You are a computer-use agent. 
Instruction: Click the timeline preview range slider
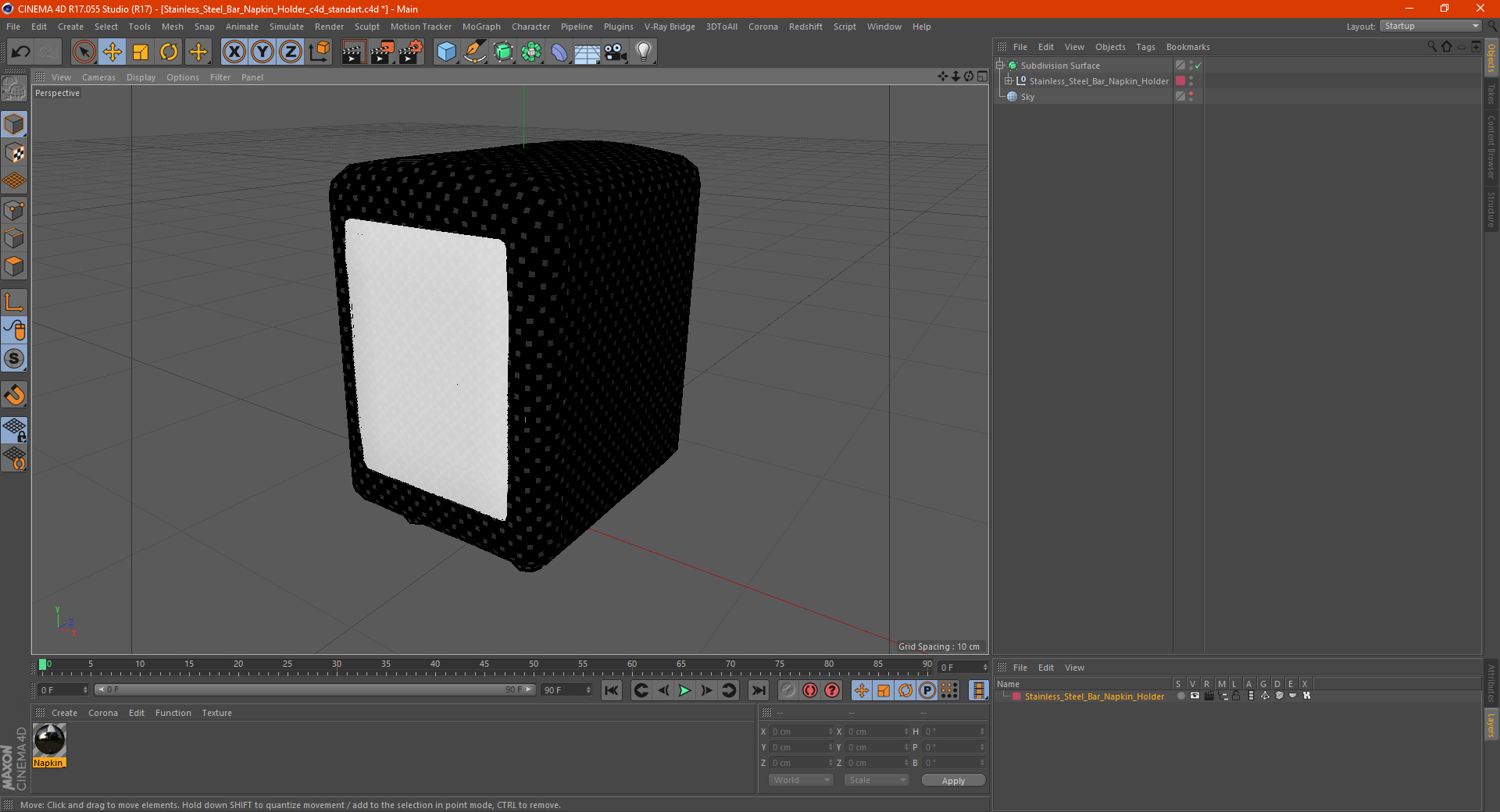coord(315,689)
